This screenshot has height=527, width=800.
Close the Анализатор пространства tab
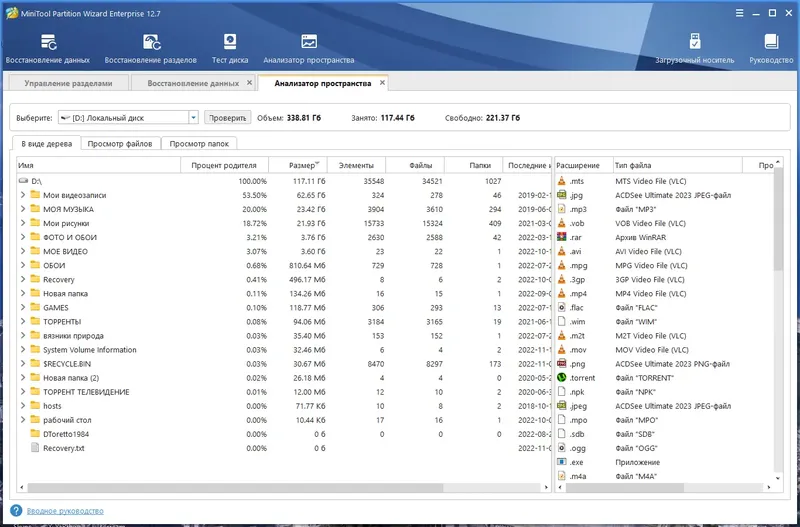coord(381,83)
